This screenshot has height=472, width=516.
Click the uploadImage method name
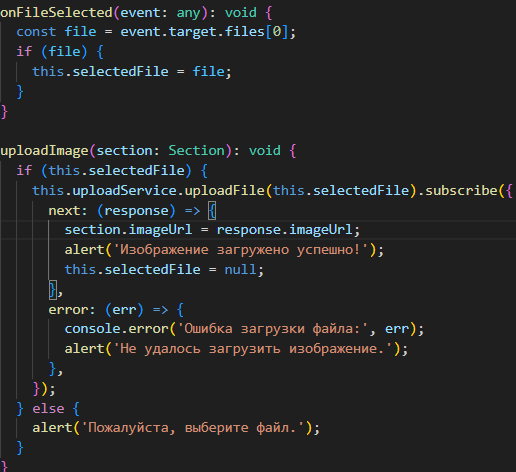click(44, 151)
